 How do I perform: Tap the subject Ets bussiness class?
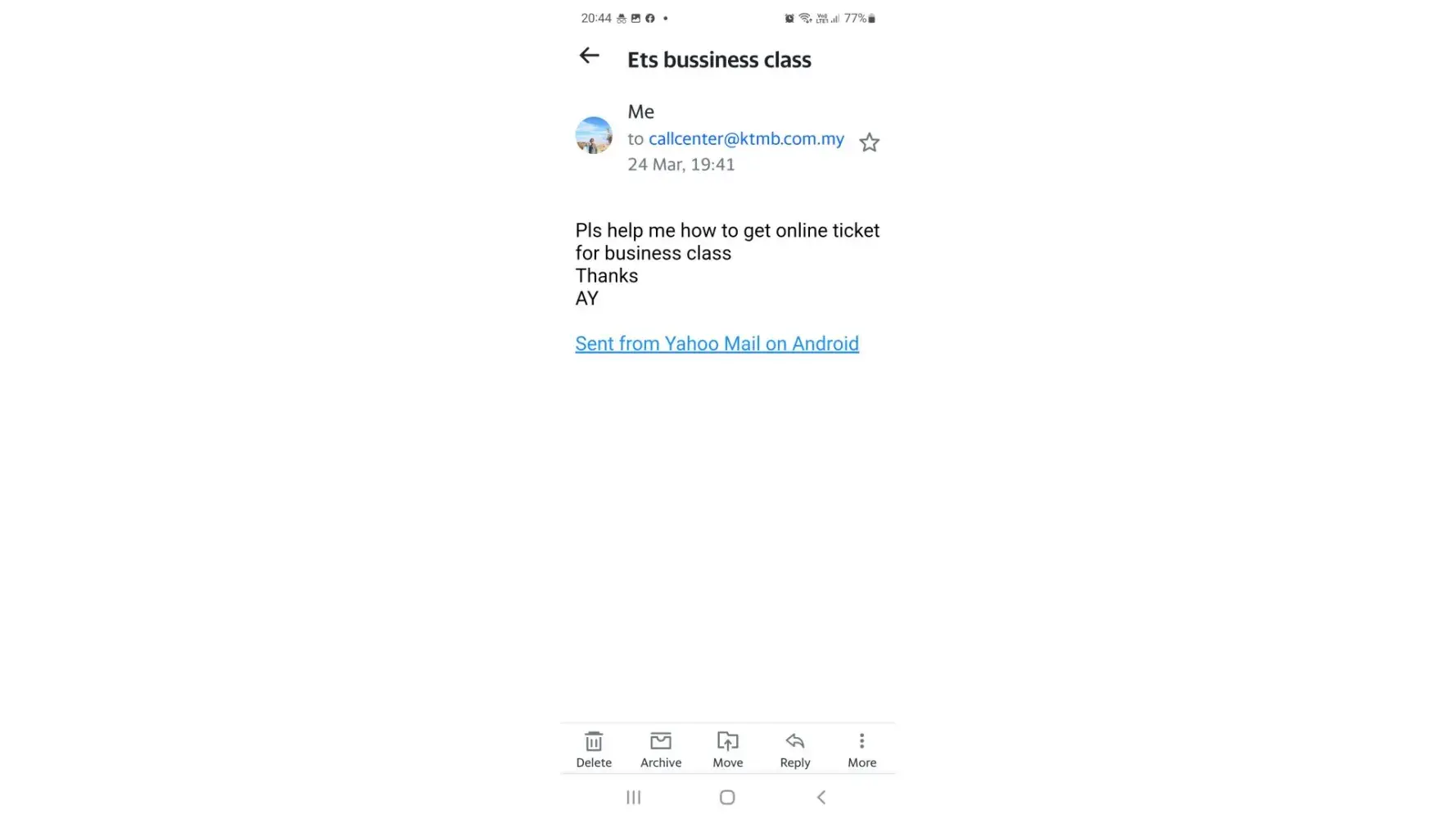(x=719, y=60)
